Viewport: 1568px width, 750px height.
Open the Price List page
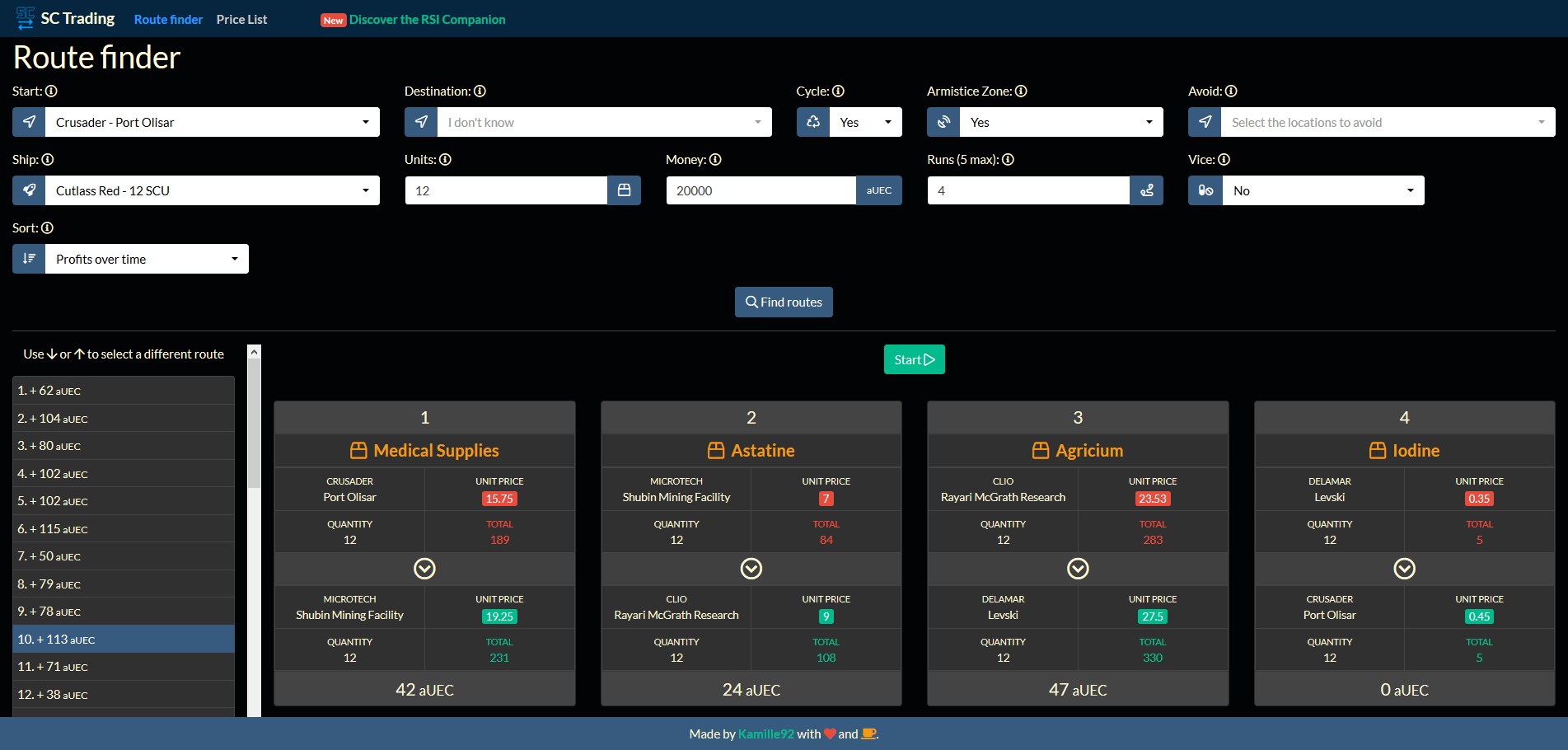(x=241, y=19)
